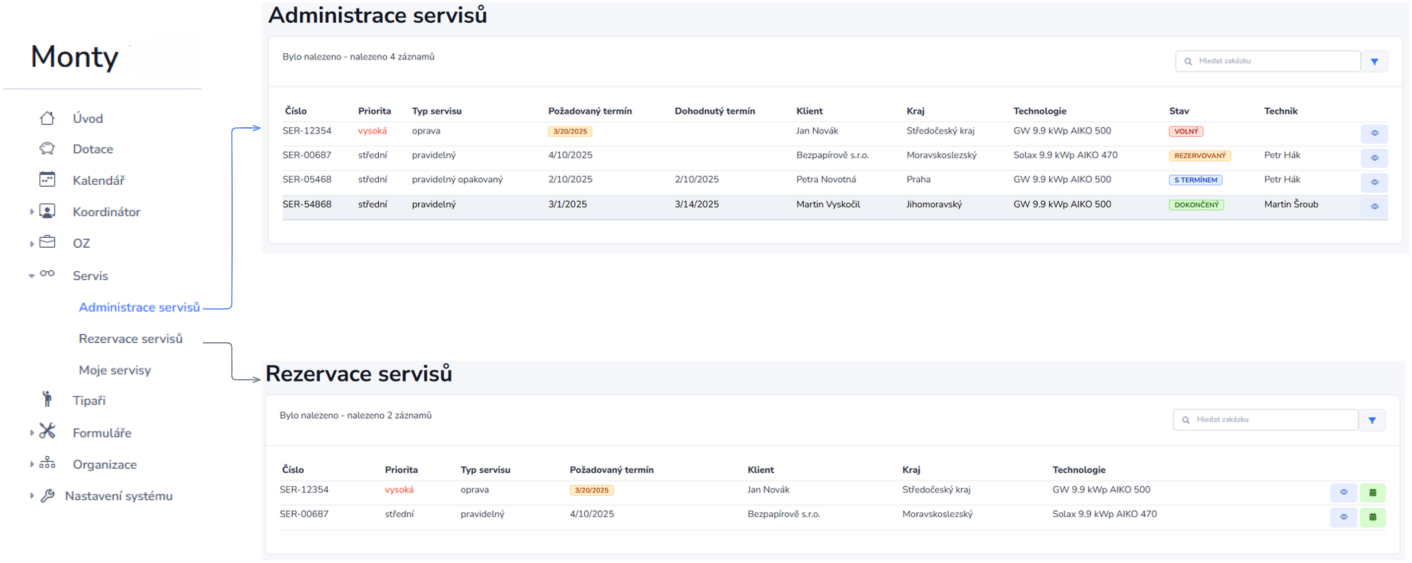The height and width of the screenshot is (563, 1412).
Task: Open Kalendář via its calendar icon
Action: click(47, 180)
